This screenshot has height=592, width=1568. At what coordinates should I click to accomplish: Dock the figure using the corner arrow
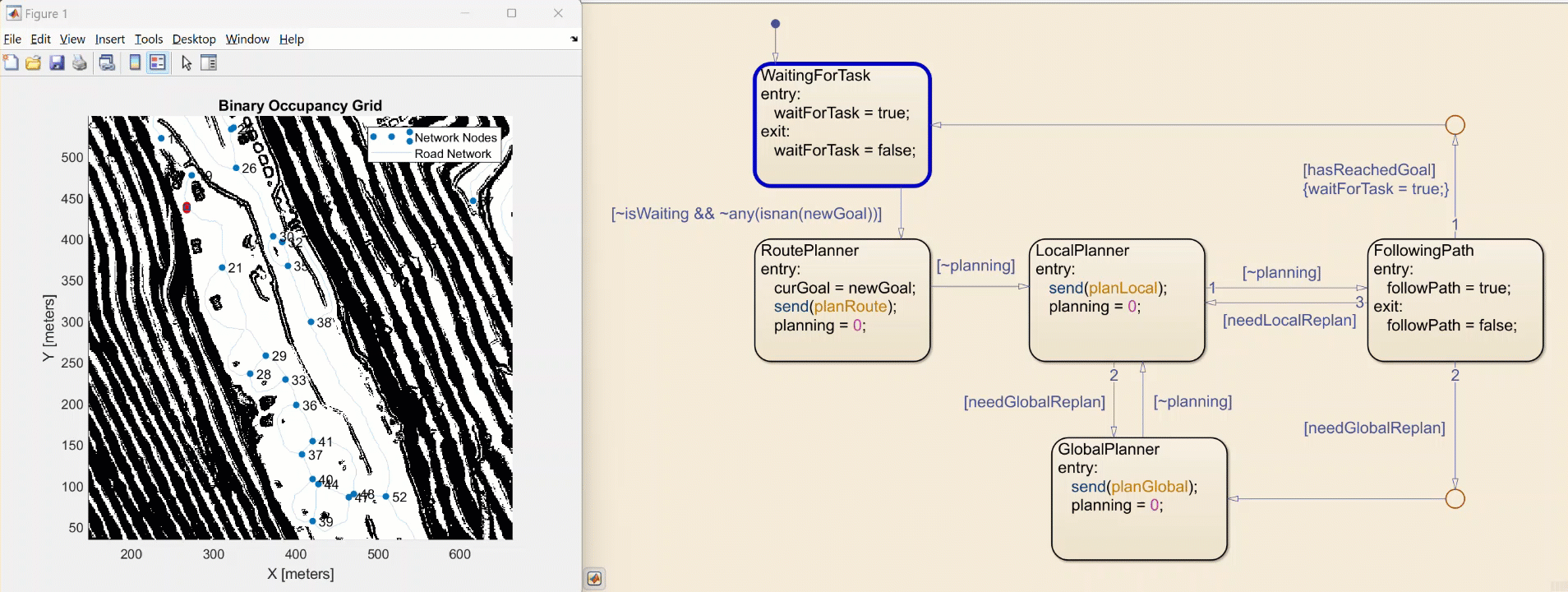(x=574, y=39)
